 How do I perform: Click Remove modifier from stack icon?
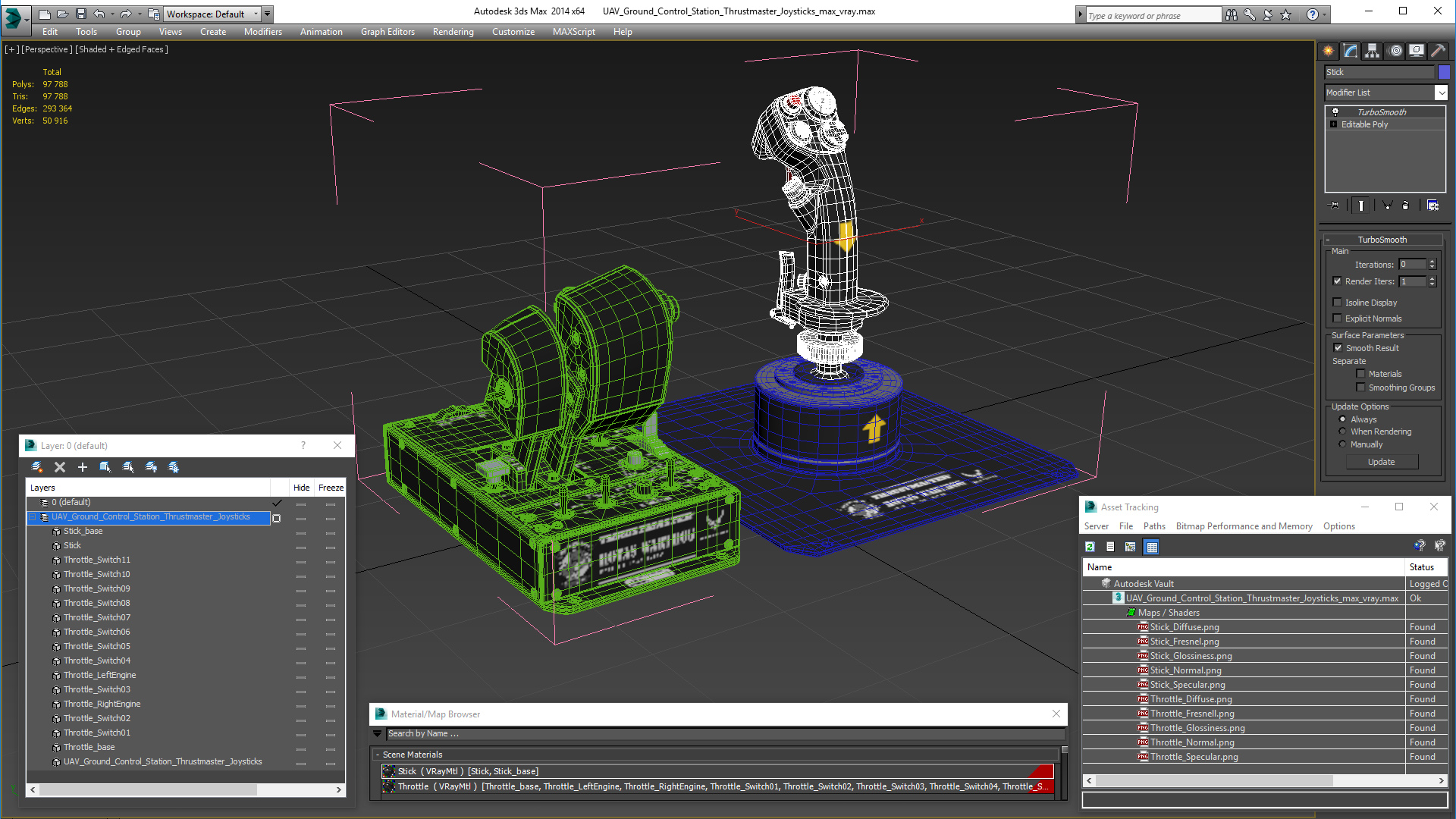1405,206
